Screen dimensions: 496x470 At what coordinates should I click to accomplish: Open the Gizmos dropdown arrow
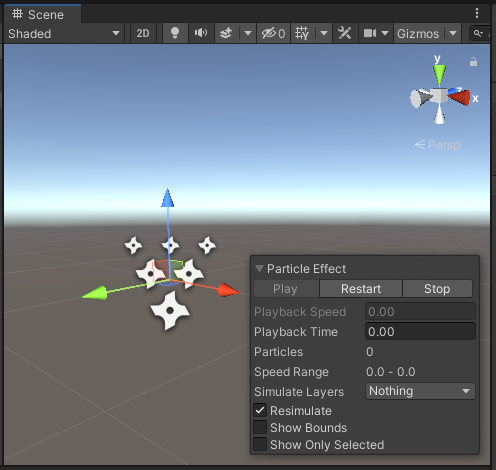click(453, 33)
